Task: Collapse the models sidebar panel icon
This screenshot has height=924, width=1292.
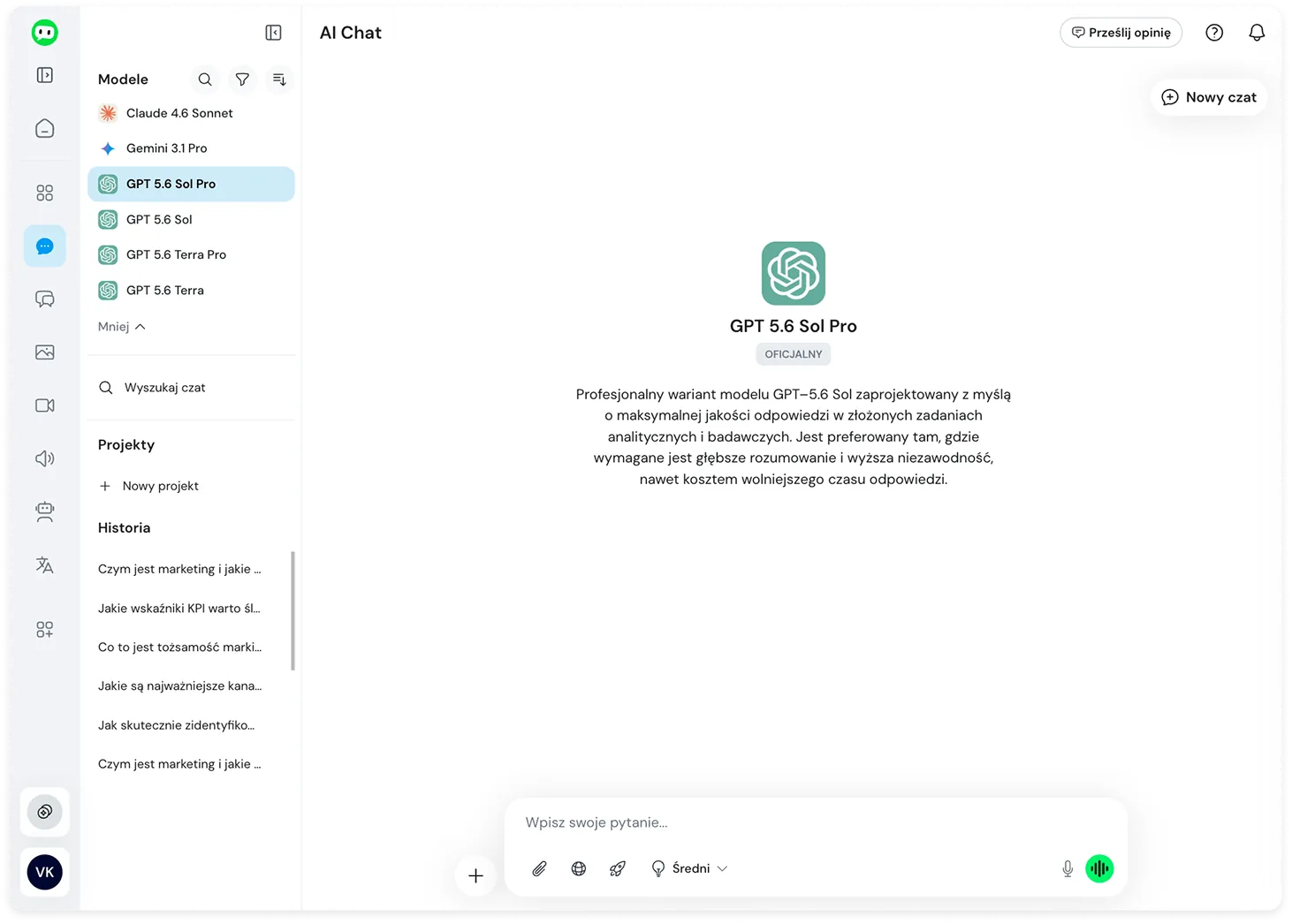Action: point(274,33)
